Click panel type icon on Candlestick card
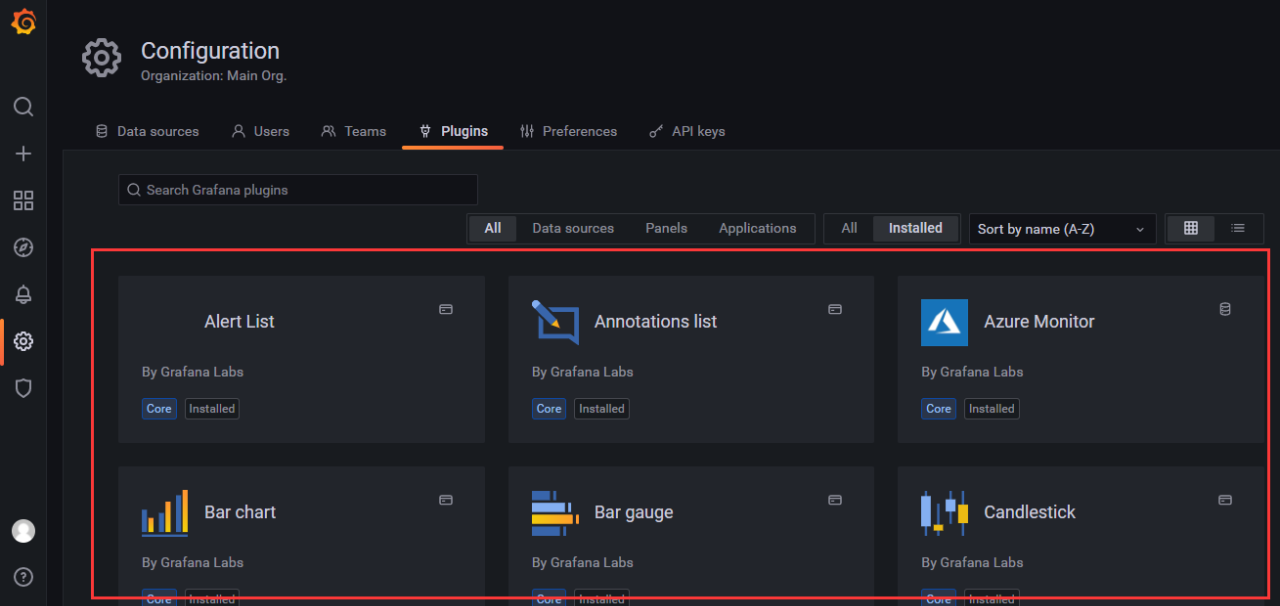The height and width of the screenshot is (606, 1280). pos(1225,500)
